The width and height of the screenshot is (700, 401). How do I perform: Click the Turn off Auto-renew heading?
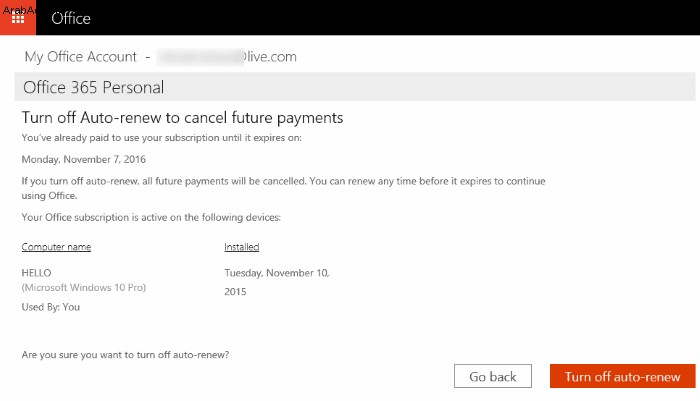coord(182,117)
